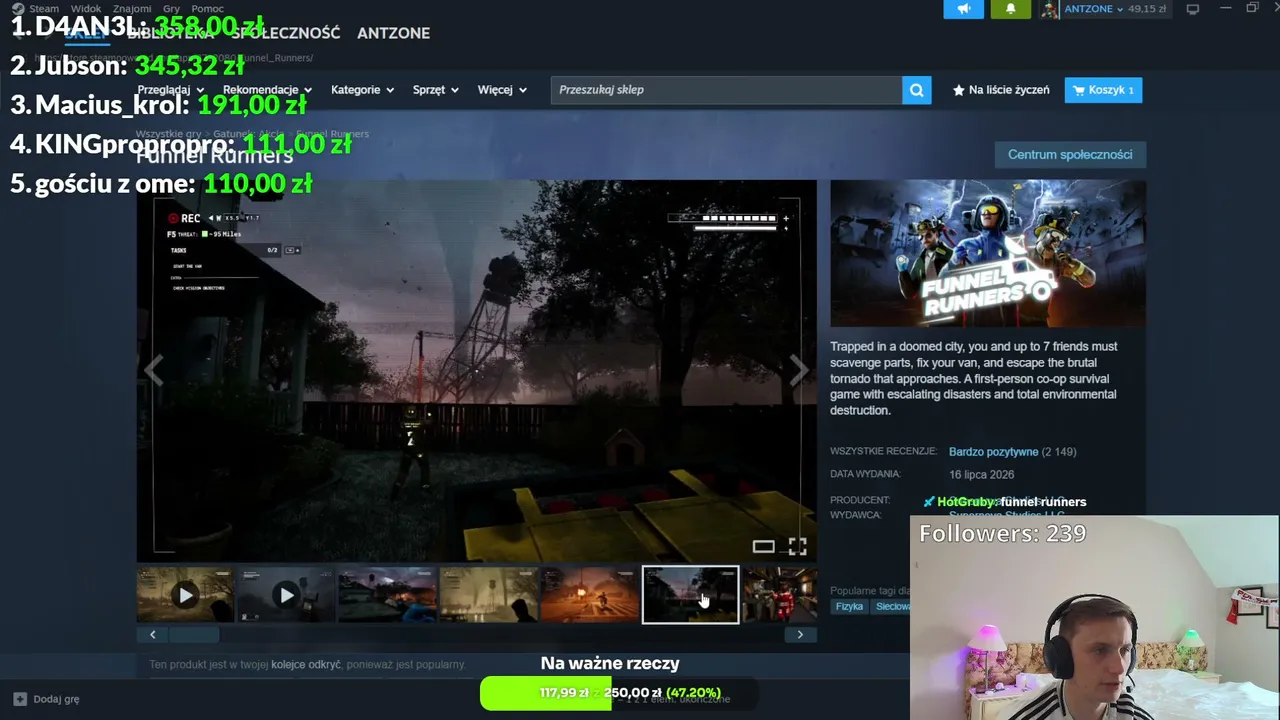Select the orange fire screenshot thumbnail
Viewport: 1280px width, 720px height.
coord(590,595)
